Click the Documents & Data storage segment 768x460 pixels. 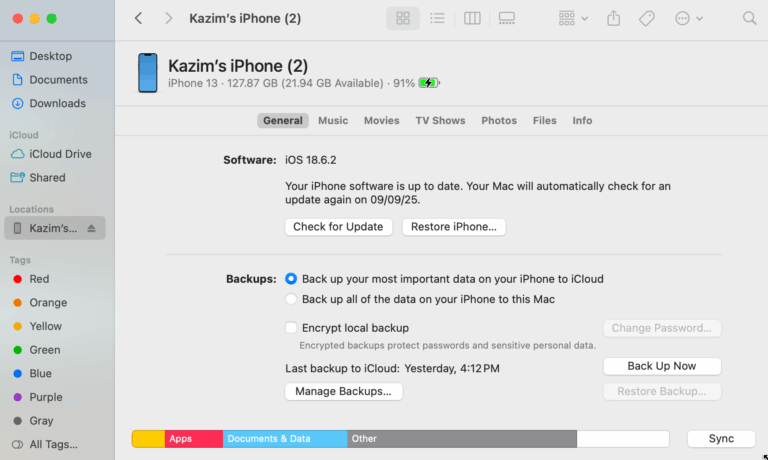click(285, 439)
